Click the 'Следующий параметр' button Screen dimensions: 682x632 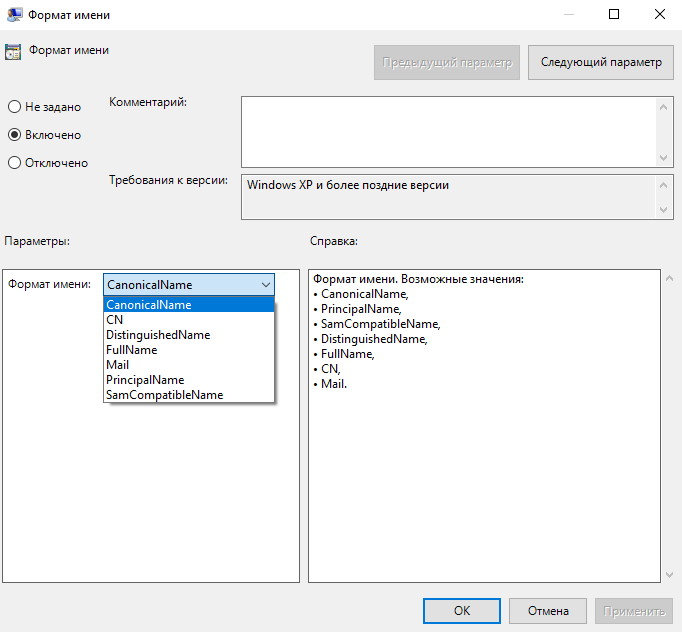[600, 62]
